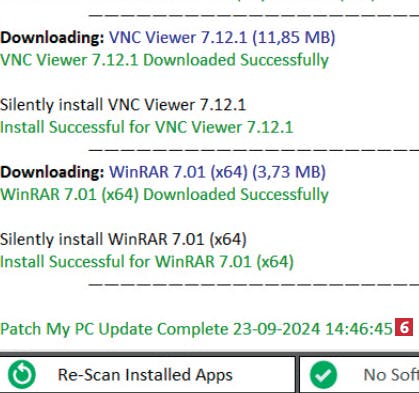The width and height of the screenshot is (419, 393).
Task: Select 'Silently install WinRAR 7.01 (x64)' line
Action: [x=123, y=240]
